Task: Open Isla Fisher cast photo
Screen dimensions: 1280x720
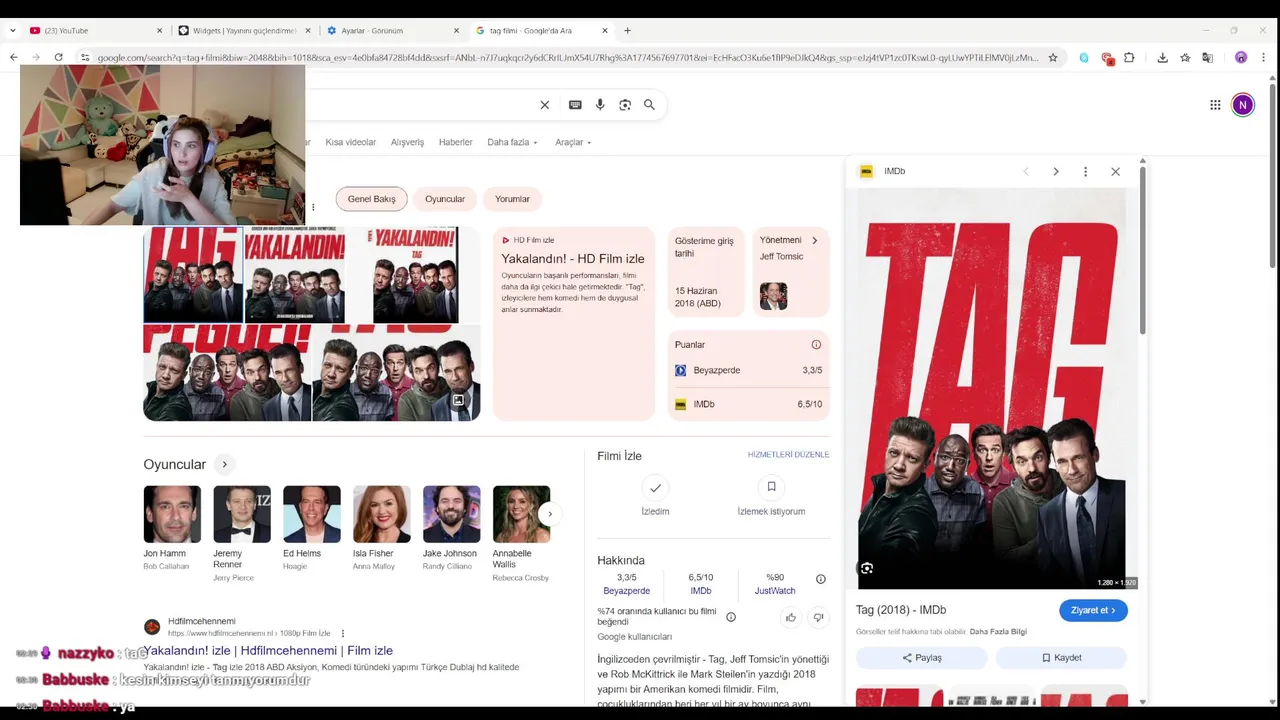Action: click(382, 514)
